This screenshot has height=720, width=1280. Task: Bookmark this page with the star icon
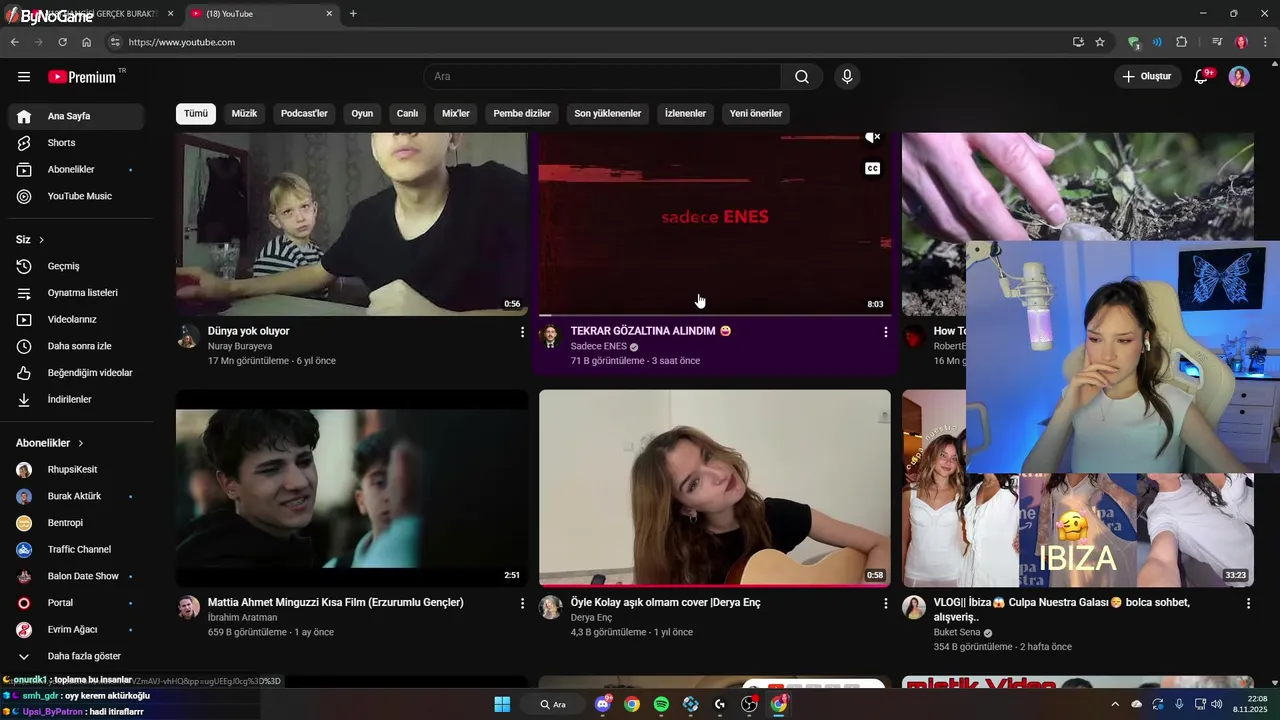point(1100,42)
